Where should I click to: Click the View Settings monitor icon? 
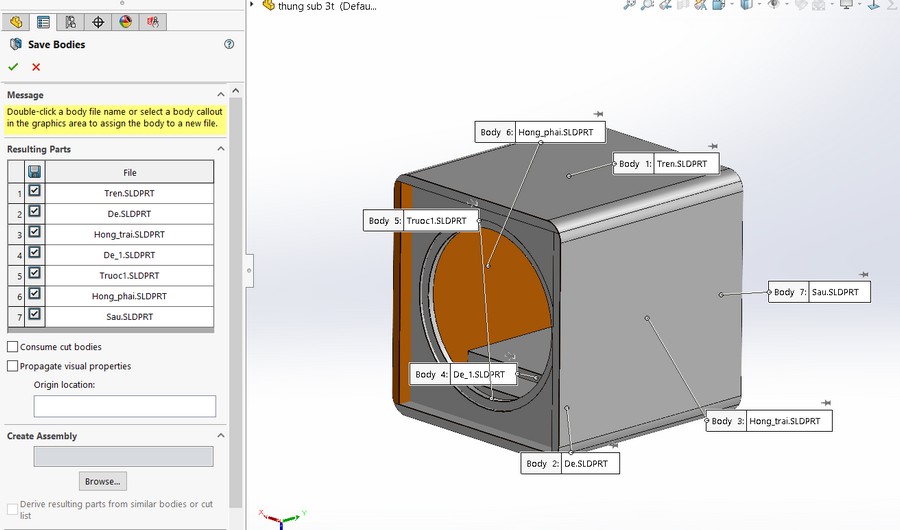coord(847,5)
